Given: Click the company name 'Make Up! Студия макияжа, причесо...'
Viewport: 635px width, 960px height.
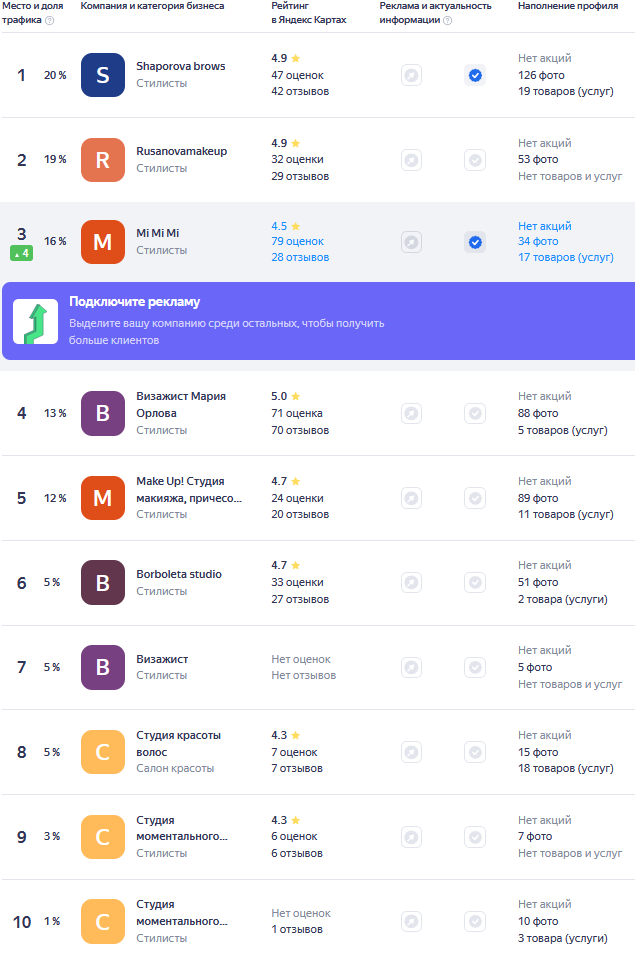Looking at the screenshot, I should 189,490.
